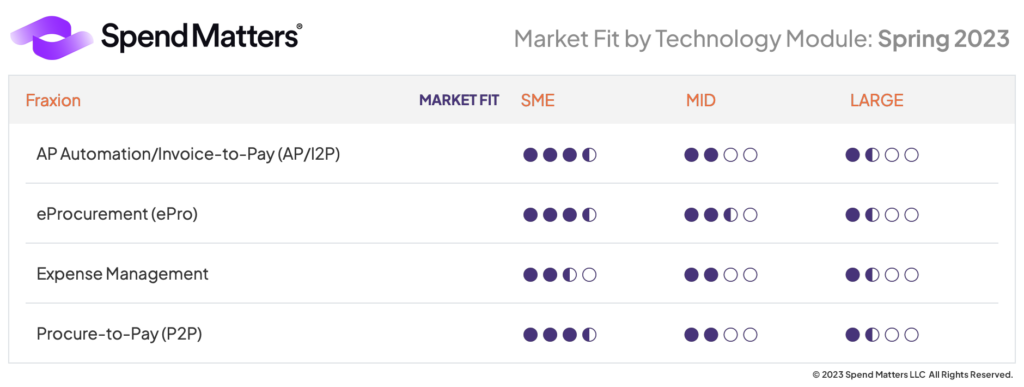Select the Expense Management row label
Image resolution: width=1024 pixels, height=387 pixels.
coord(122,274)
